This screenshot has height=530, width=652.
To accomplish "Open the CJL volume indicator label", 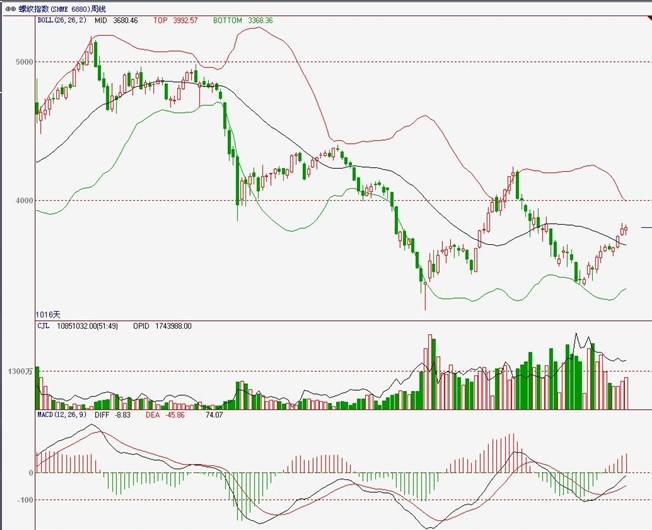I will pyautogui.click(x=43, y=326).
